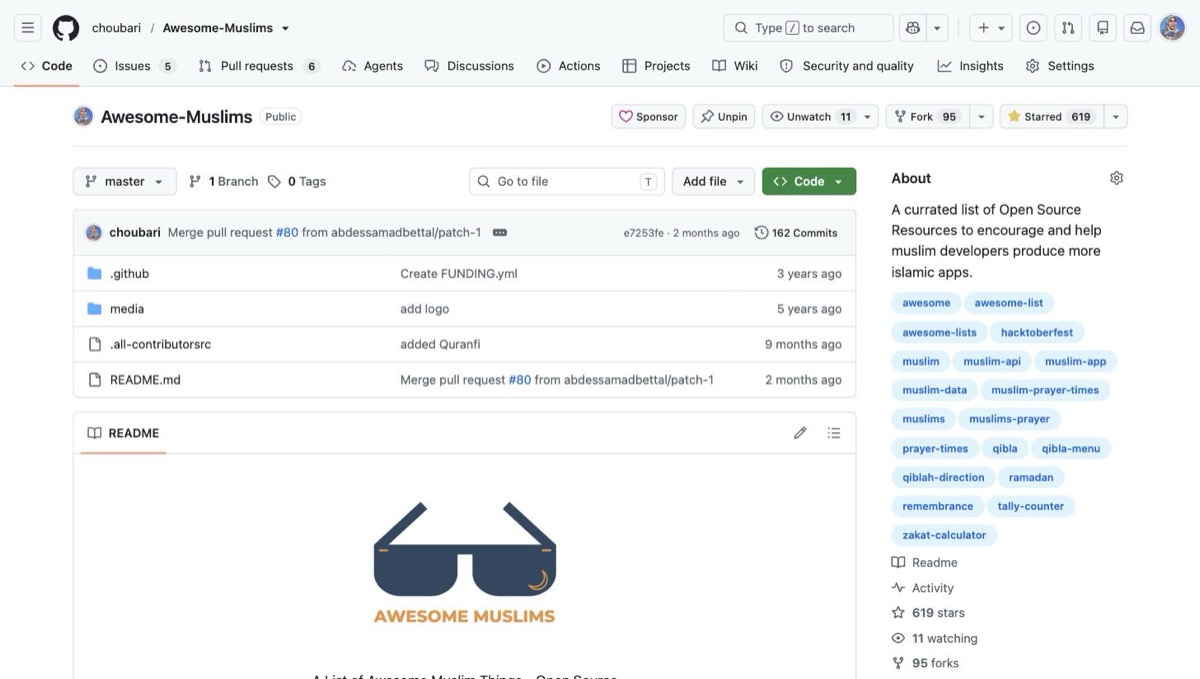Expand commit message ellipsis button
The image size is (1200, 679).
500,233
